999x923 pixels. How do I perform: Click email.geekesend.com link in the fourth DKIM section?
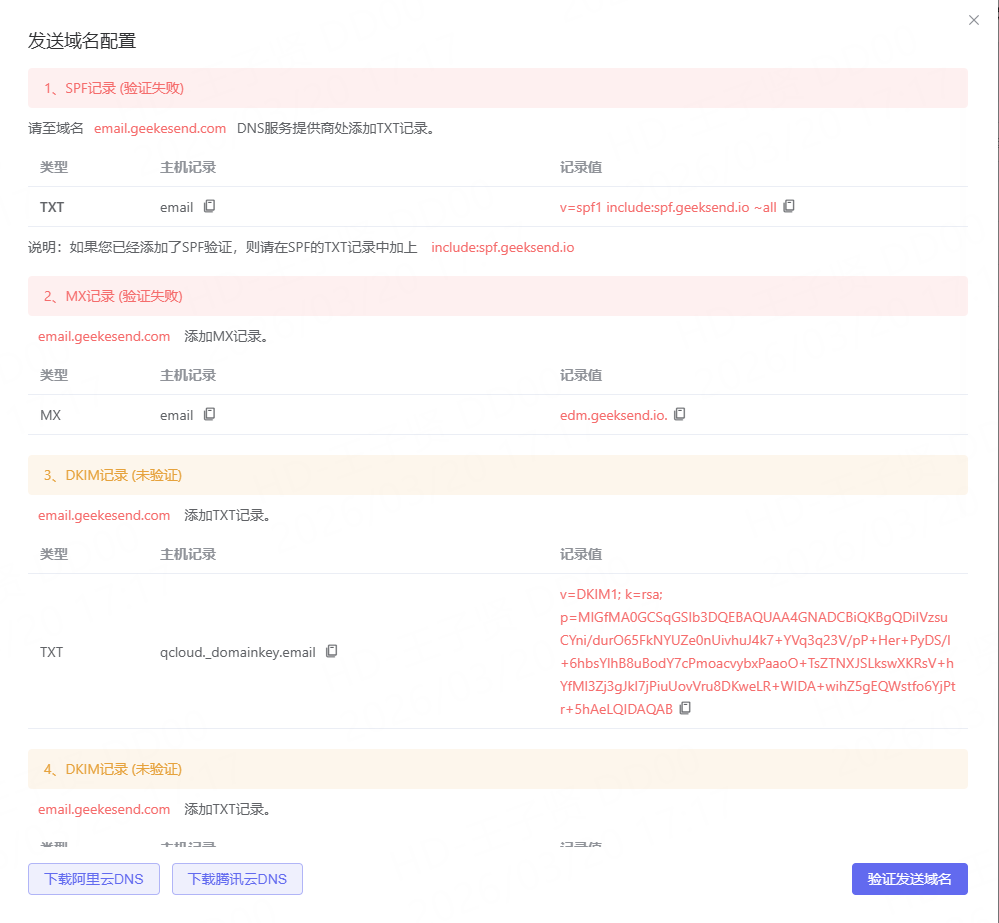(104, 809)
